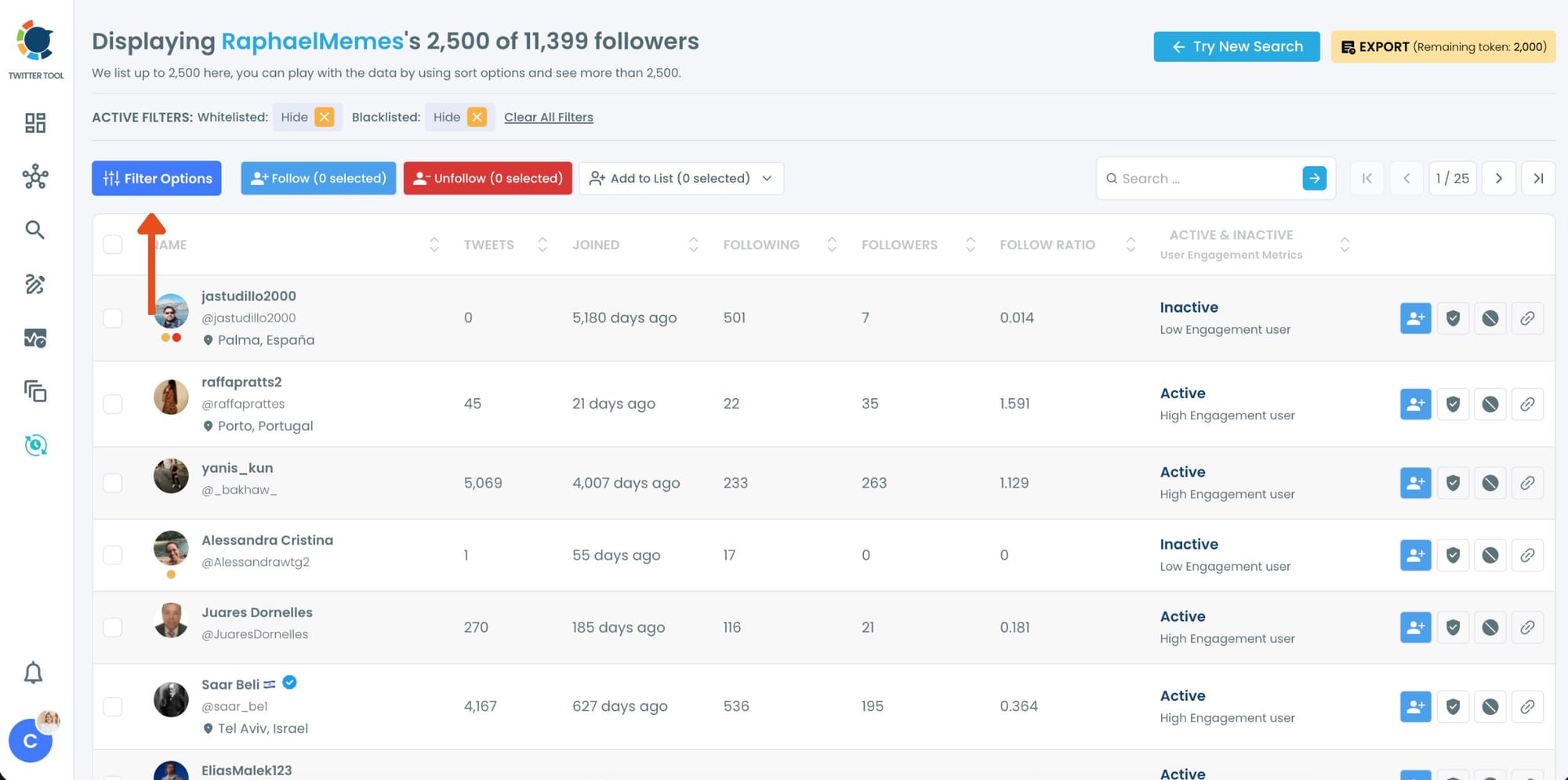The image size is (1568, 780).
Task: Check the checkbox for Juares Dornelles row
Action: (112, 627)
